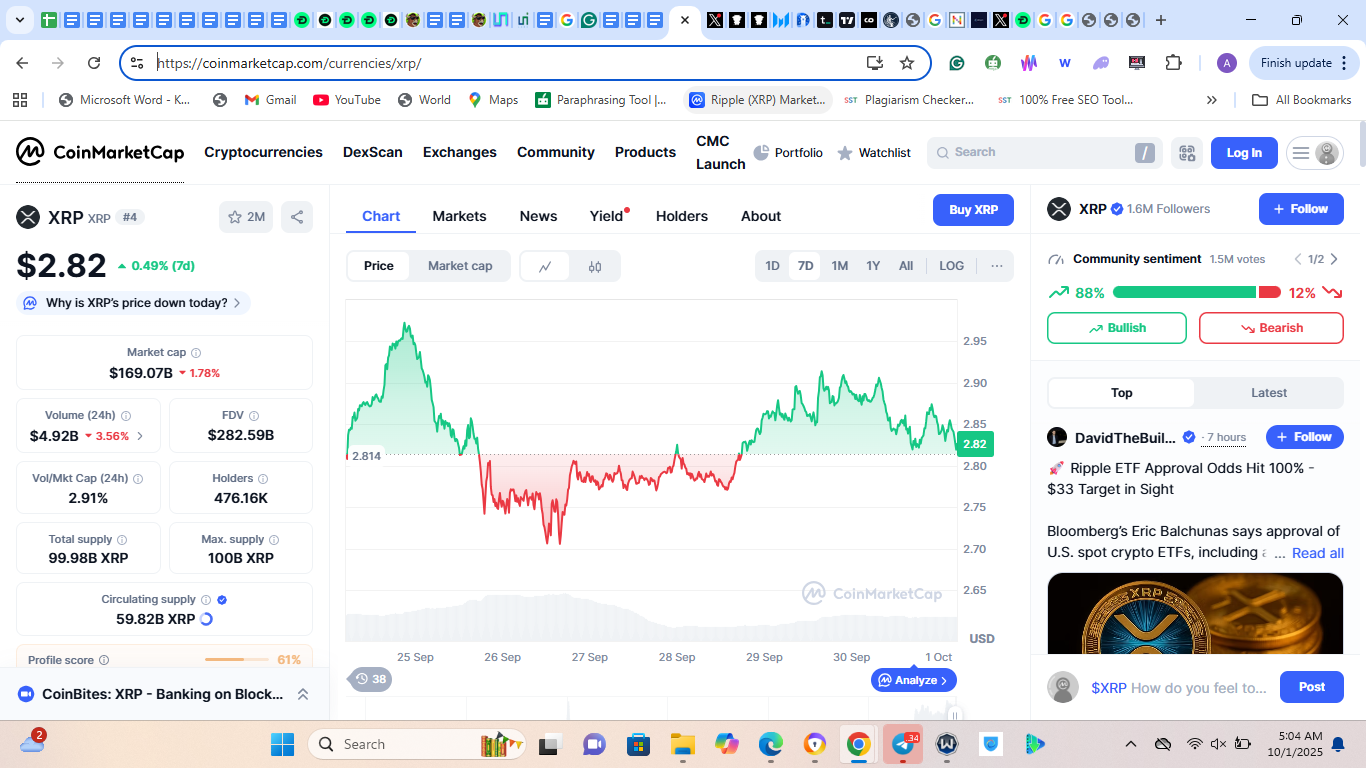Viewport: 1366px width, 768px height.
Task: Select the line chart view icon
Action: click(545, 266)
